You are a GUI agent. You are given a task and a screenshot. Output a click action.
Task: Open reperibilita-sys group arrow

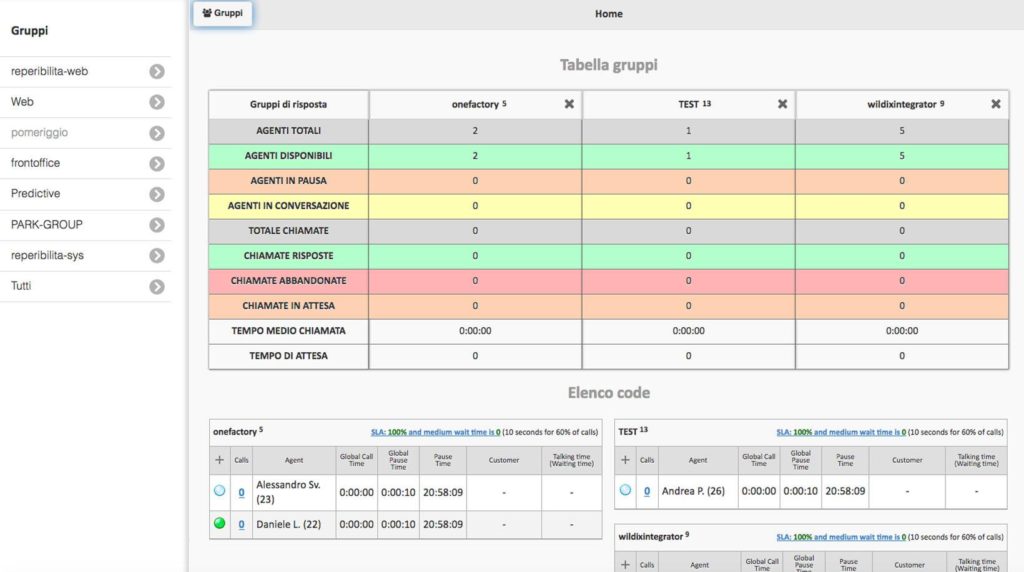coord(157,256)
